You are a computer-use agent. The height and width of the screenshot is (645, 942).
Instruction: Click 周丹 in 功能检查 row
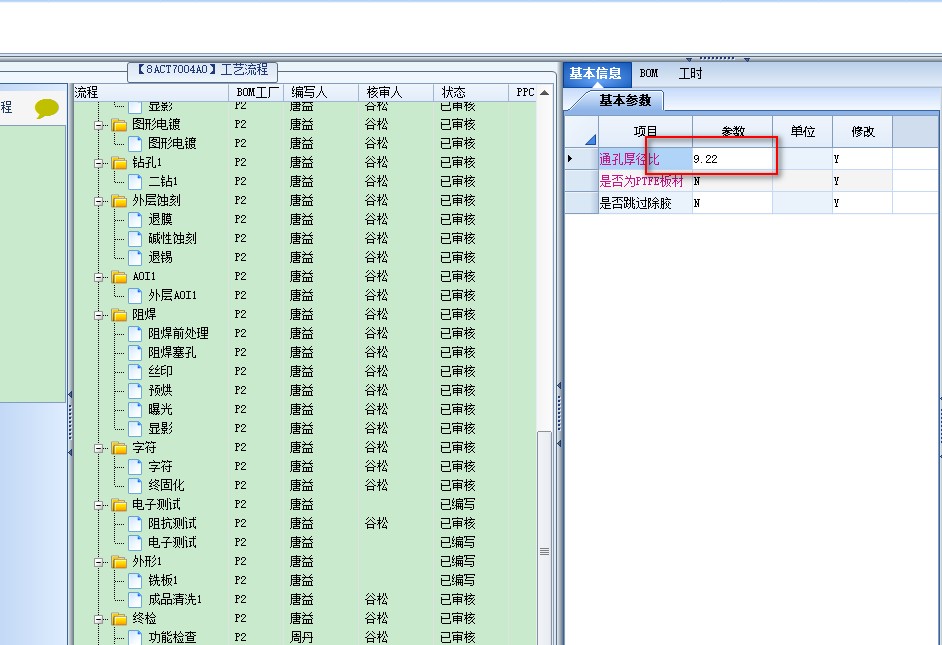(301, 637)
